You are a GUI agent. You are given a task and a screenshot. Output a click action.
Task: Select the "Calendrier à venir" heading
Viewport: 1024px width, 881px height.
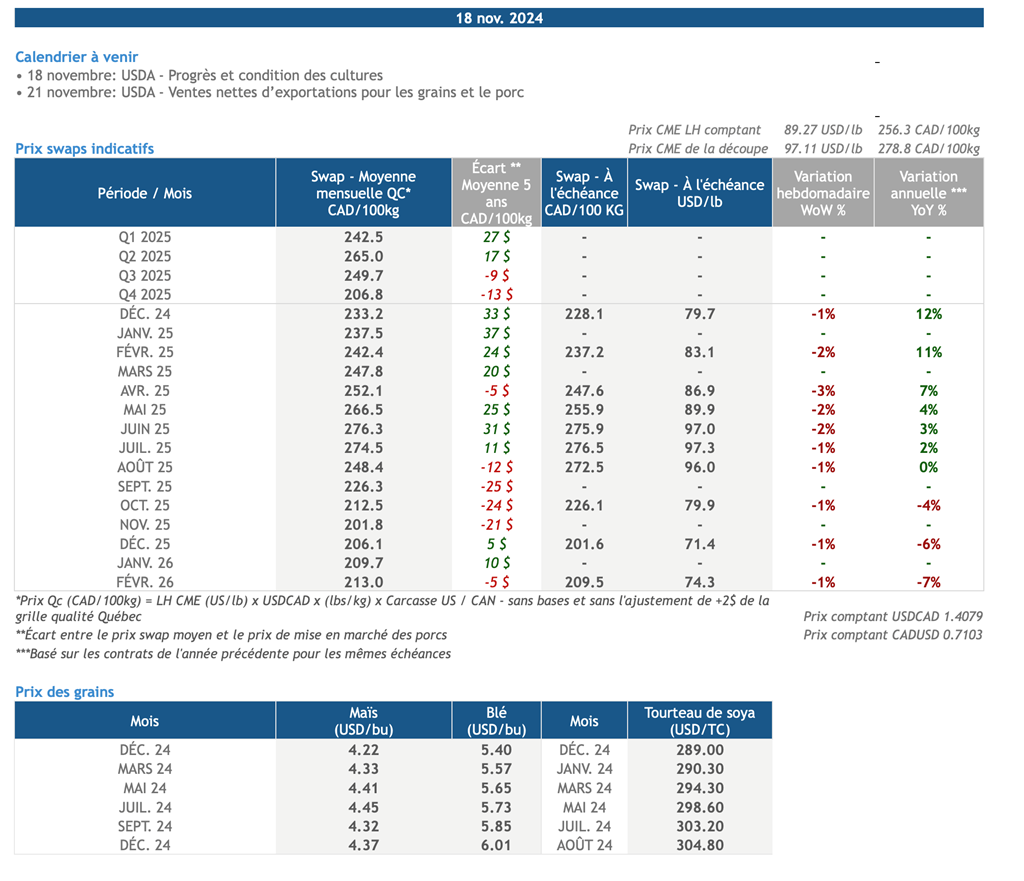(77, 57)
